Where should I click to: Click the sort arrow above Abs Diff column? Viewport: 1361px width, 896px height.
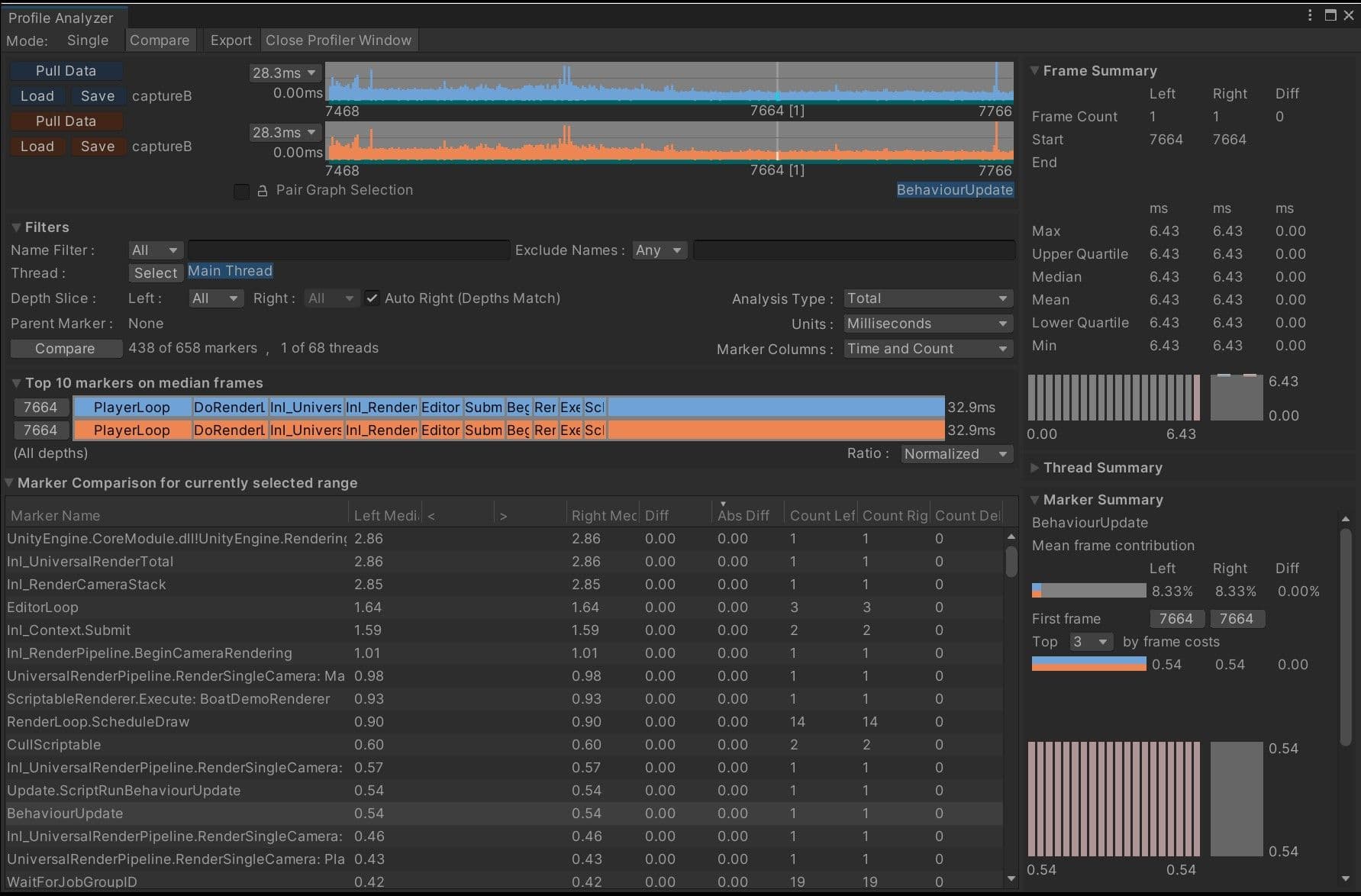[723, 504]
